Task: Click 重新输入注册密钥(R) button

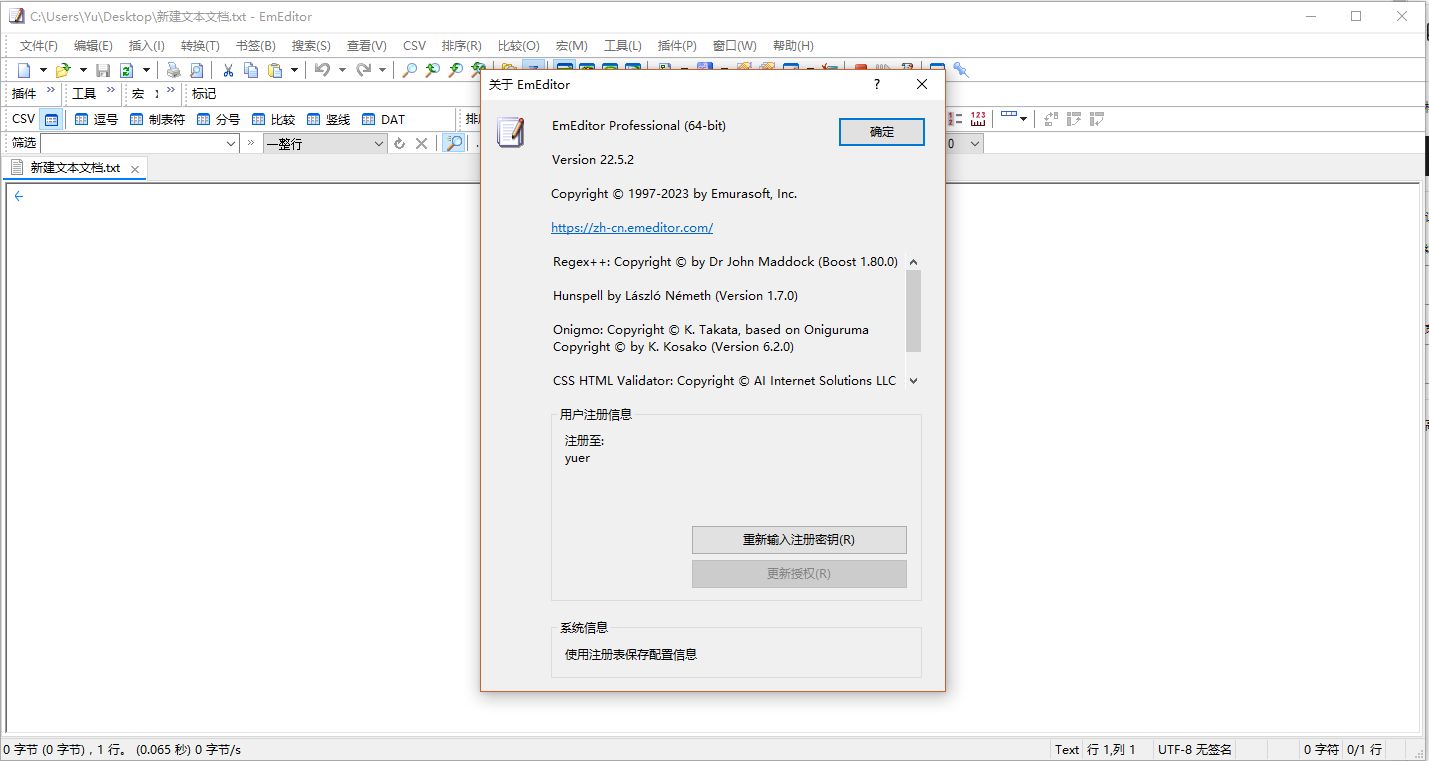Action: pos(798,540)
